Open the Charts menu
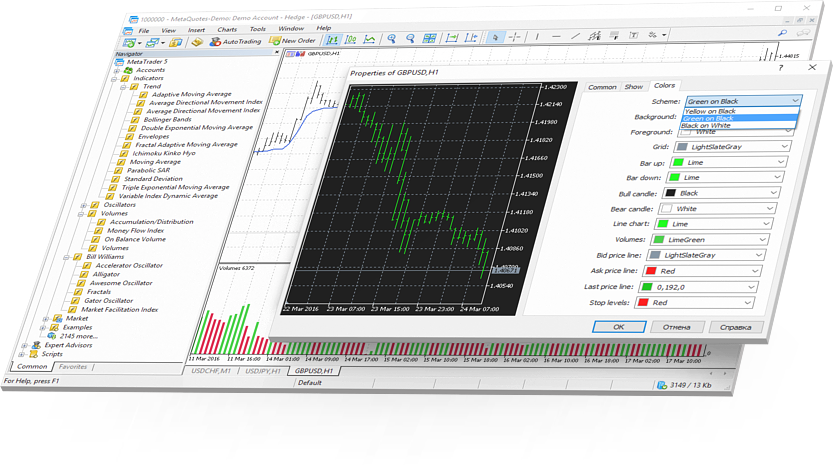This screenshot has height=470, width=833. [227, 29]
